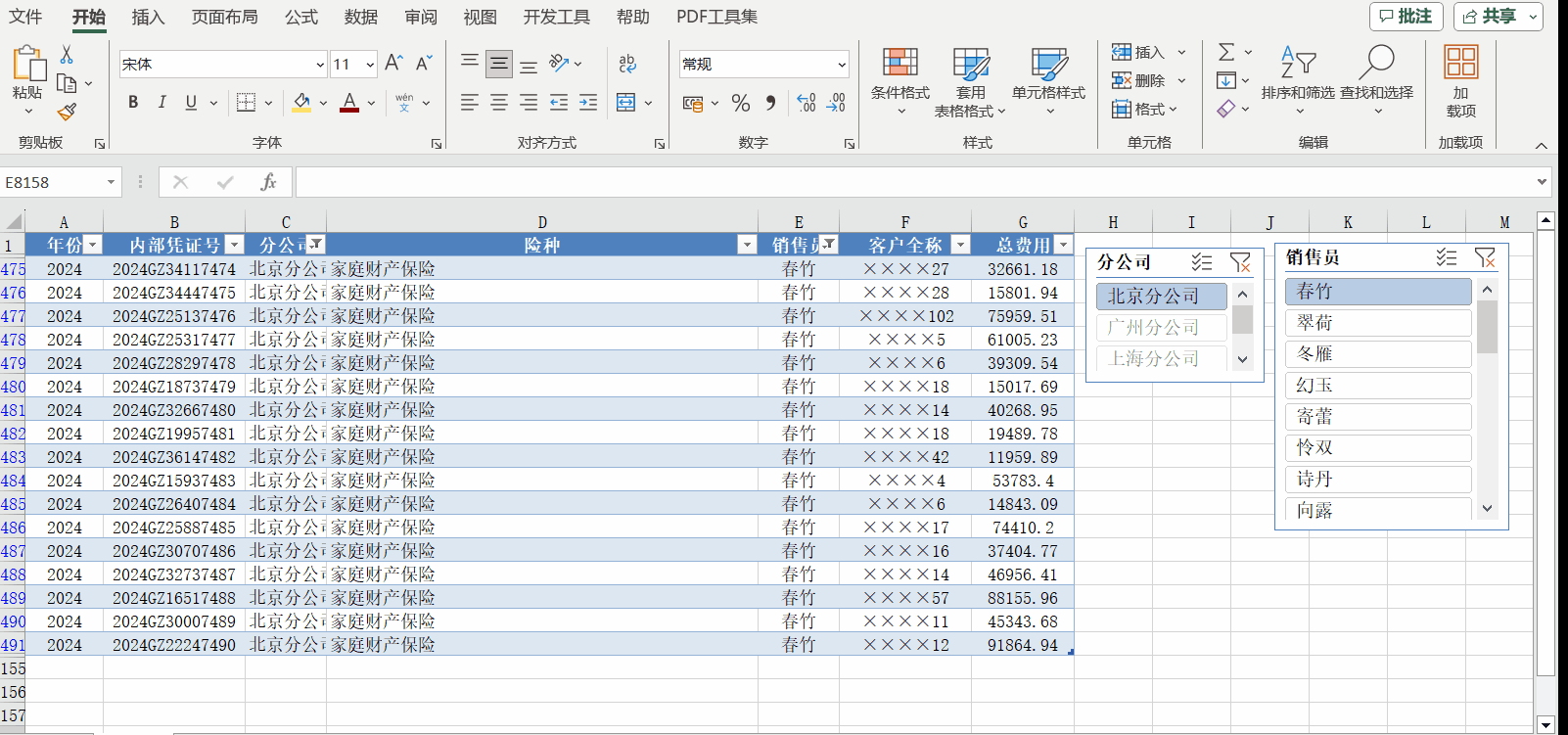1568x735 pixels.
Task: Open the 数据 ribbon tab
Action: pyautogui.click(x=360, y=17)
